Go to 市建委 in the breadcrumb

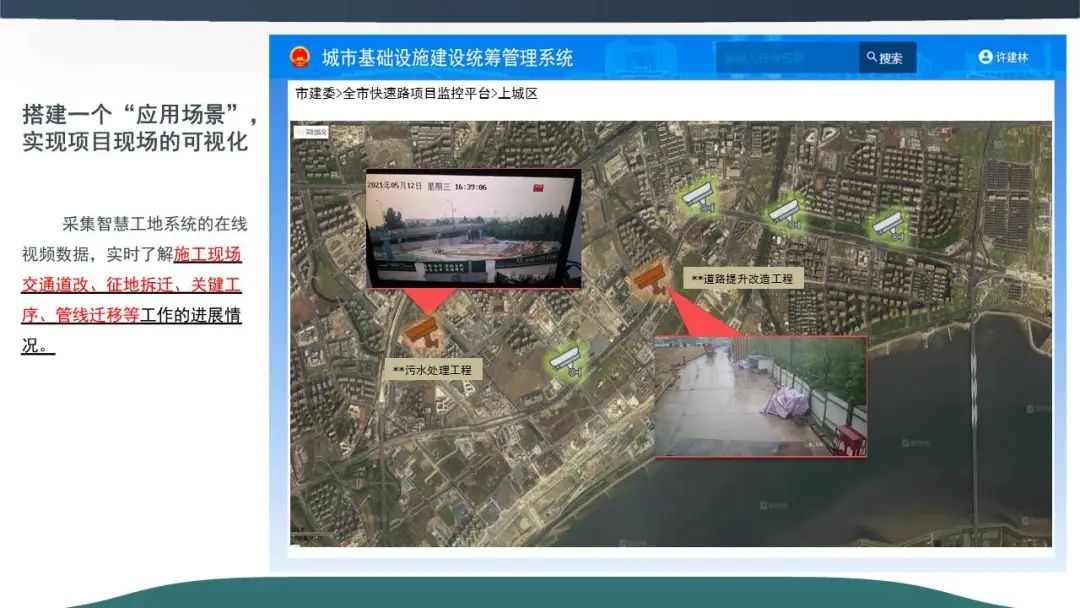point(314,94)
